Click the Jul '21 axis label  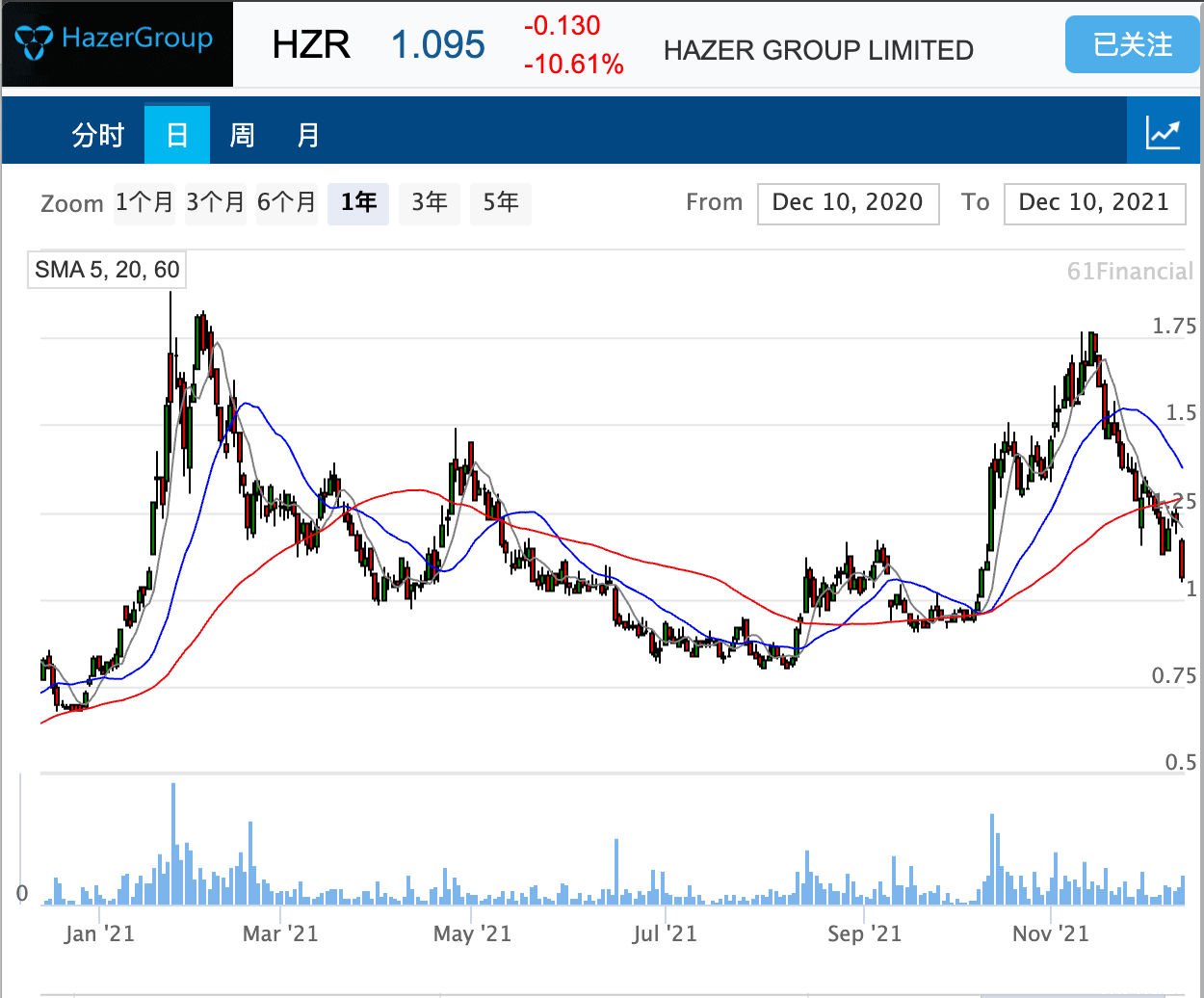coord(665,933)
